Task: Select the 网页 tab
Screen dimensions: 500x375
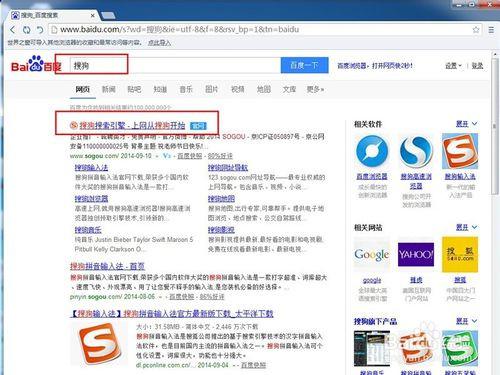Action: point(82,89)
